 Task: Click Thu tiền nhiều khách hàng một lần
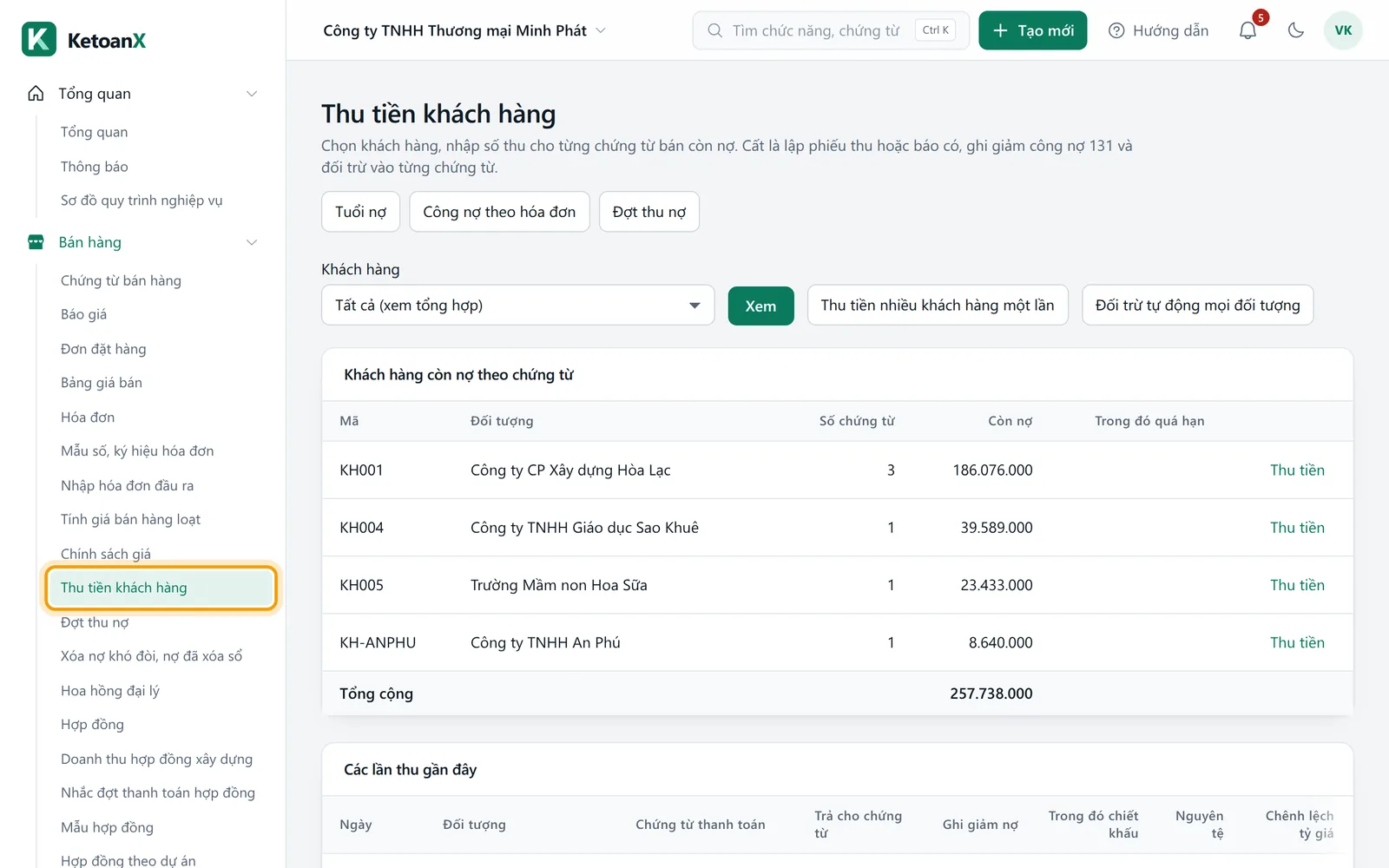(938, 306)
